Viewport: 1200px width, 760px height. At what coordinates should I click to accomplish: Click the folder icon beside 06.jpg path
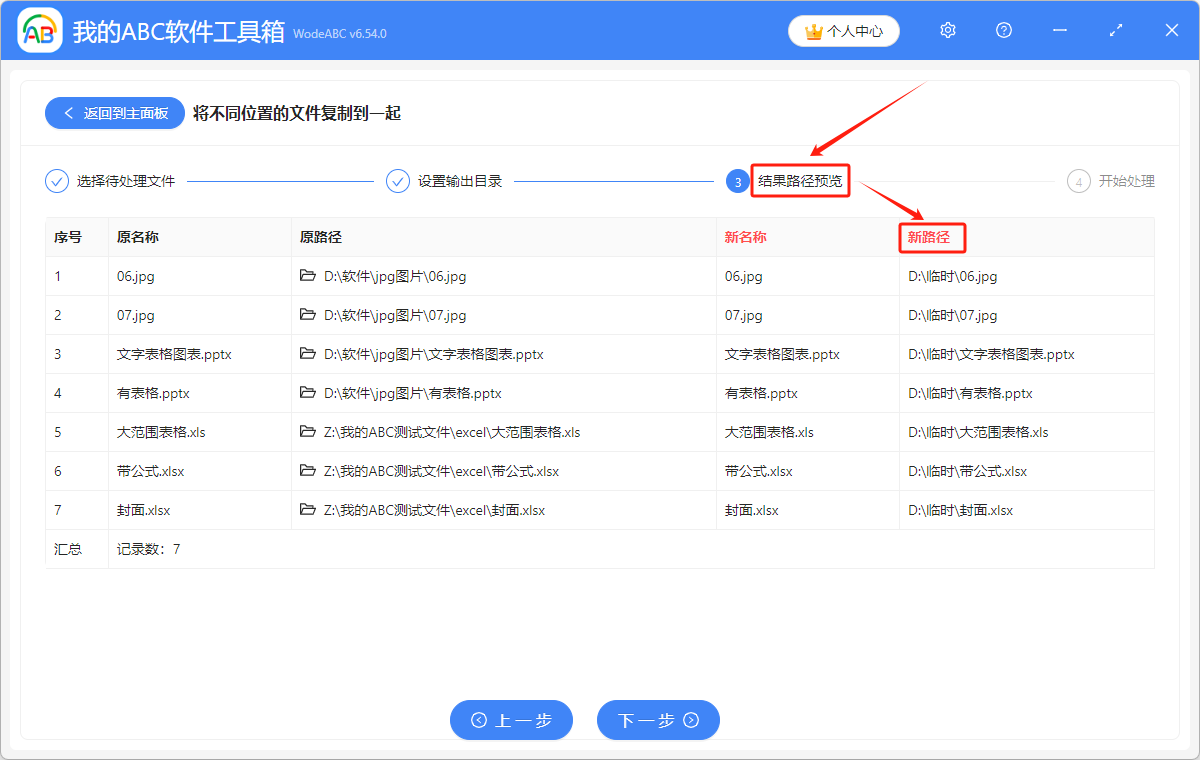tap(308, 276)
